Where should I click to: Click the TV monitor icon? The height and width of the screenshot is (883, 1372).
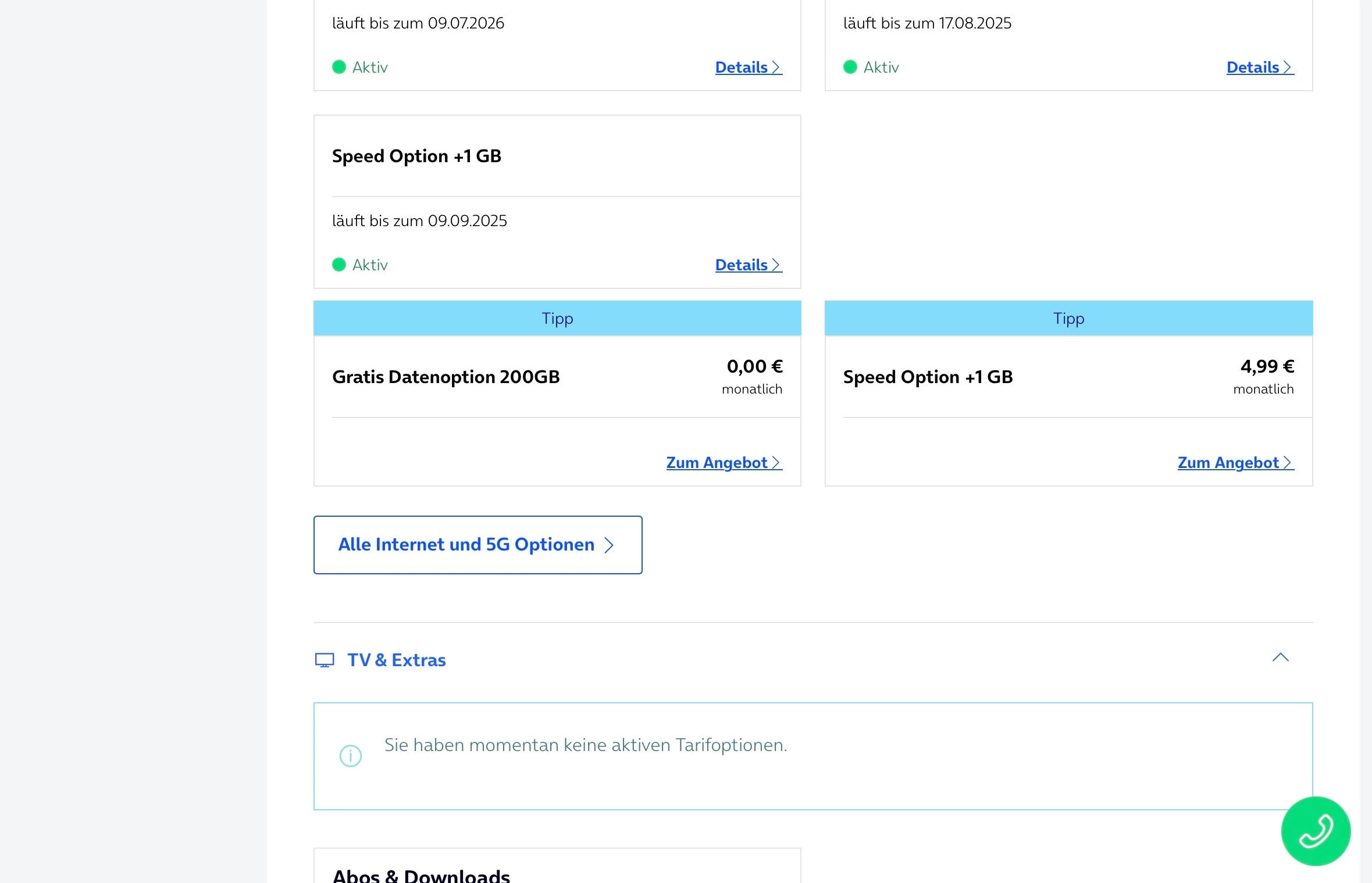(325, 660)
